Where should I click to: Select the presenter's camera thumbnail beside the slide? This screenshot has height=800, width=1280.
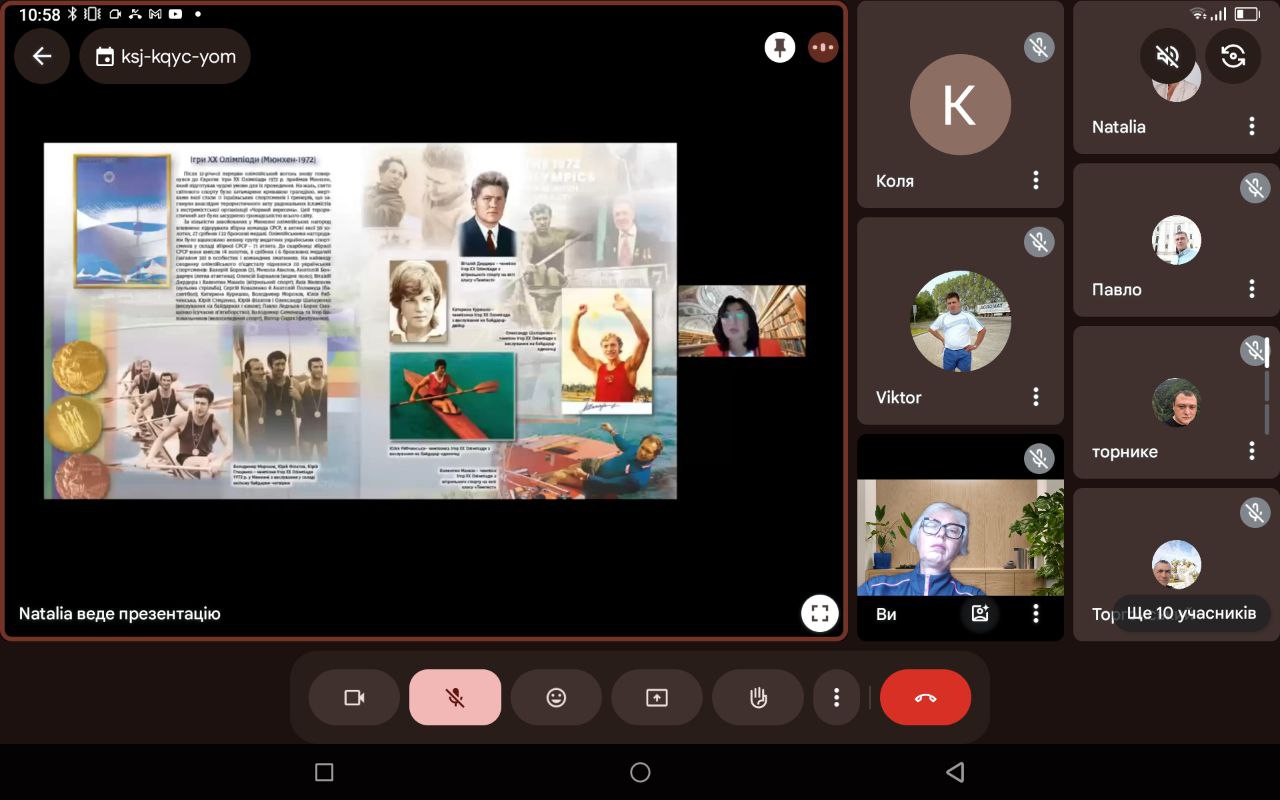741,321
